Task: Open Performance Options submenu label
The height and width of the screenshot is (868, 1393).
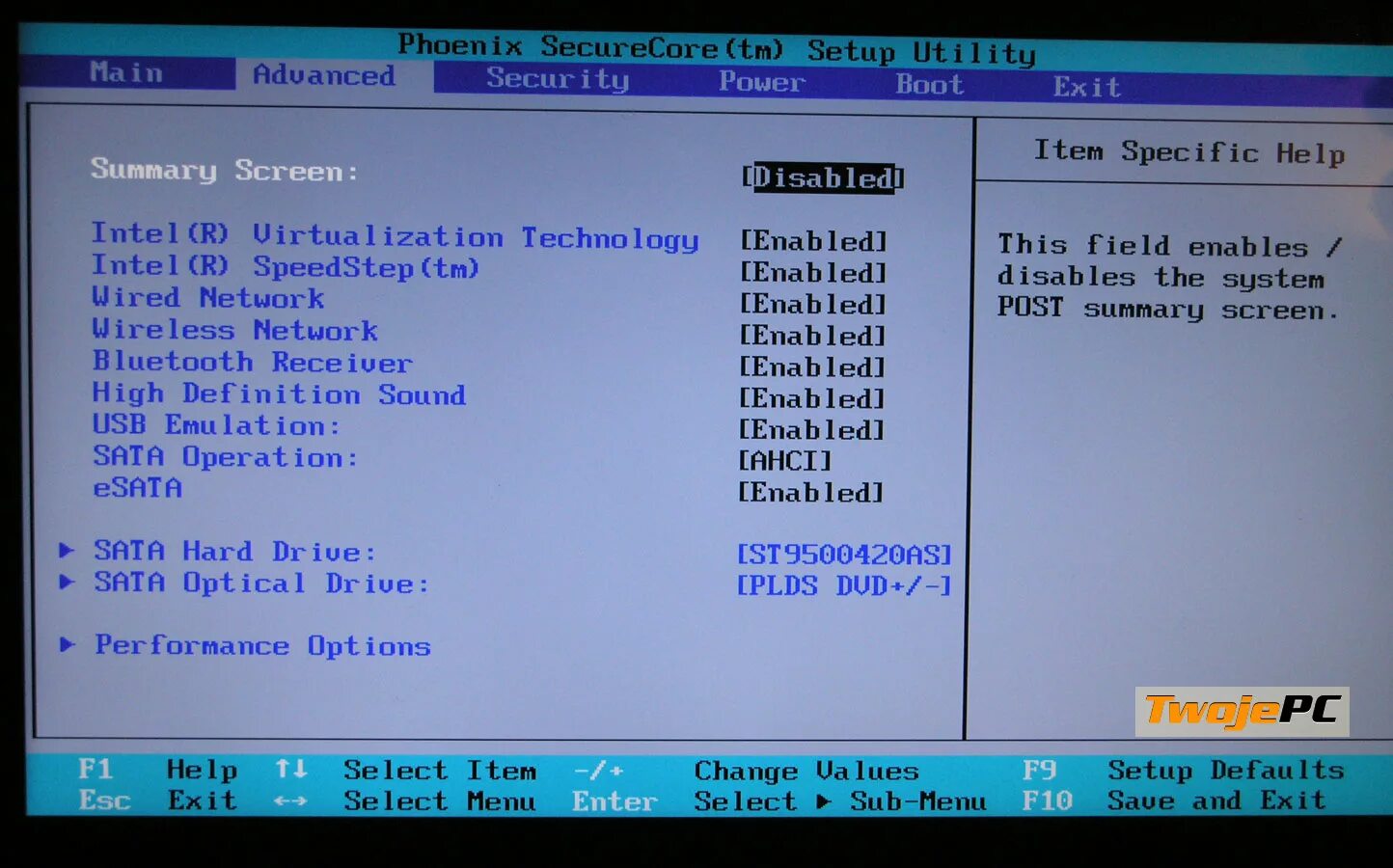Action: tap(262, 646)
